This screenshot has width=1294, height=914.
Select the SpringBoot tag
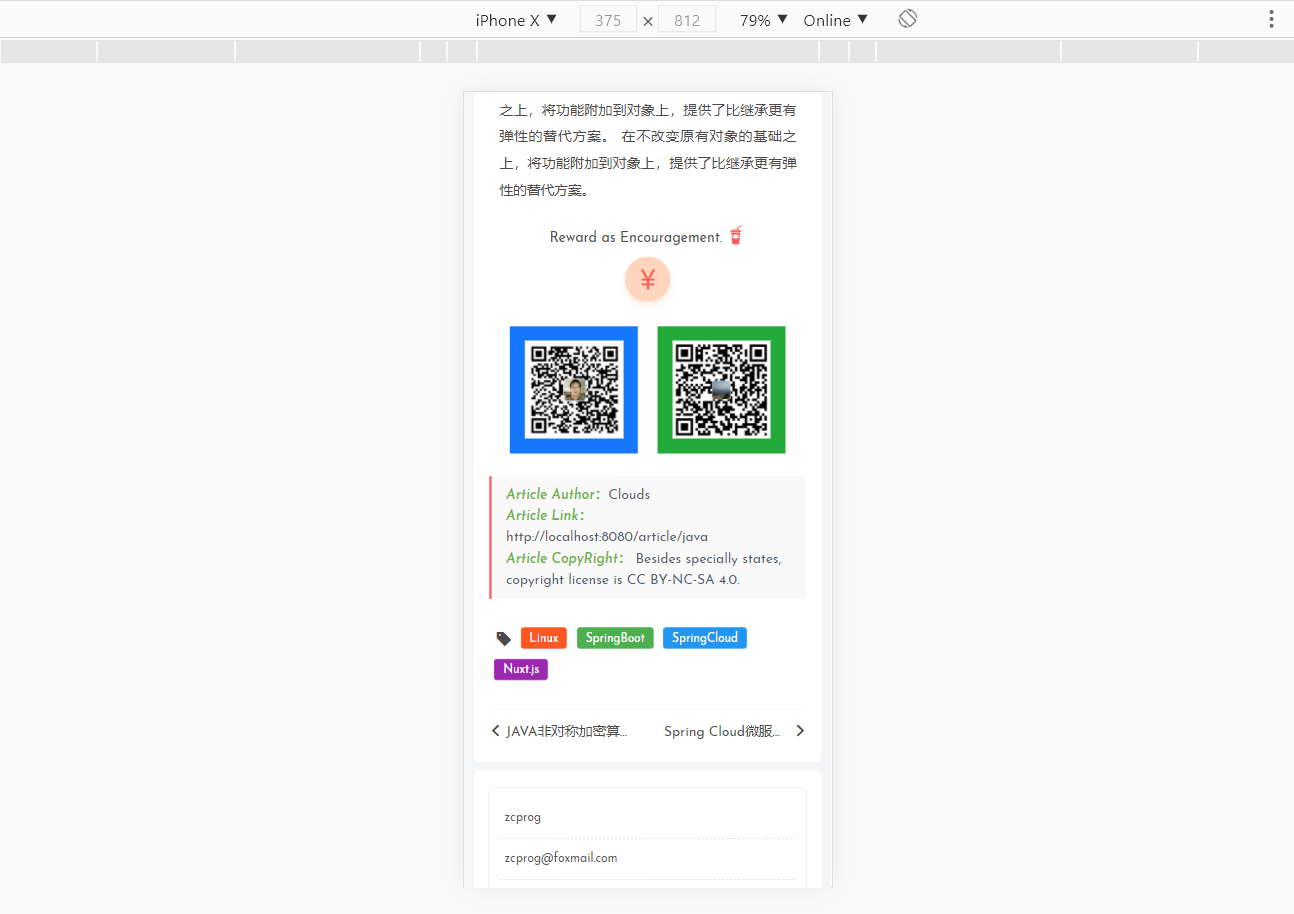615,638
